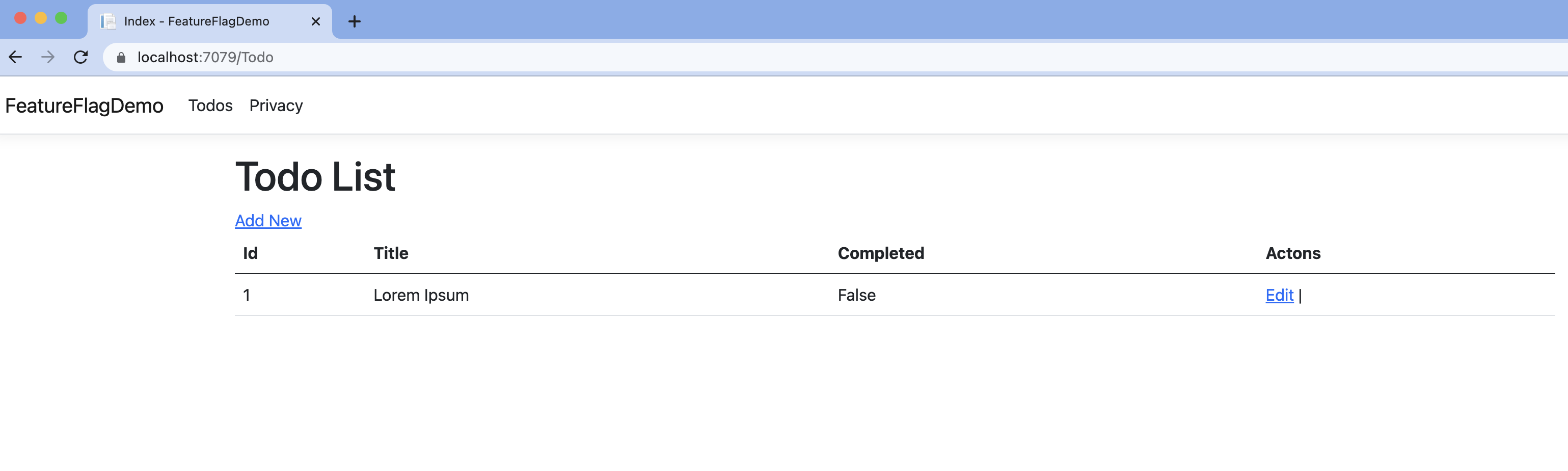Click the browser forward arrow
This screenshot has height=471, width=1568.
tap(47, 57)
